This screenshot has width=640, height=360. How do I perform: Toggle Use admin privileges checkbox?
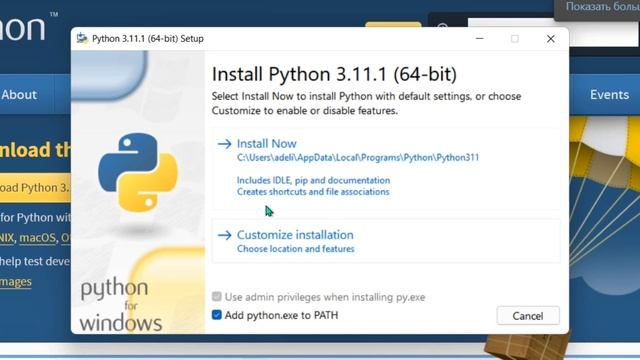pyautogui.click(x=217, y=296)
